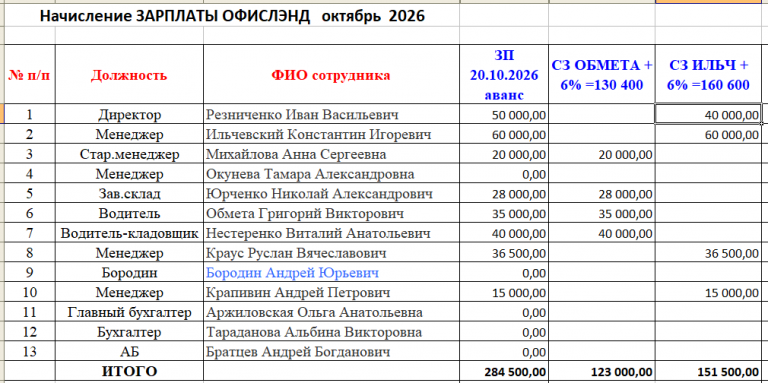Click 35 000,00 in СЗ ОБМЕТА column
This screenshot has height=383, width=768.
(x=602, y=214)
